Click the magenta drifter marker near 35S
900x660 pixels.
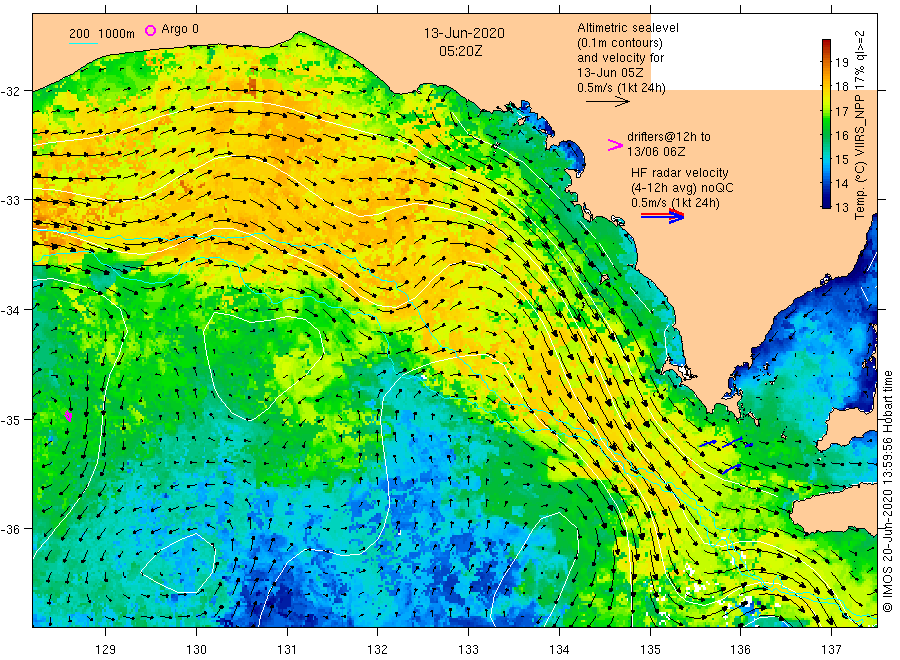(69, 416)
